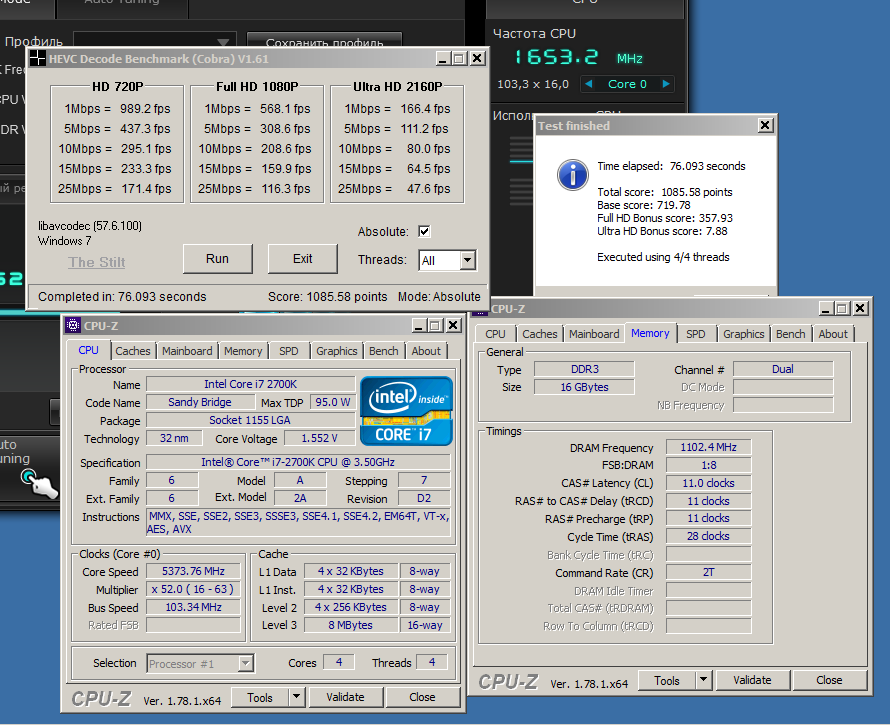The height and width of the screenshot is (725, 890).
Task: Click the Auto Tuning hand pointer icon
Action: click(40, 484)
